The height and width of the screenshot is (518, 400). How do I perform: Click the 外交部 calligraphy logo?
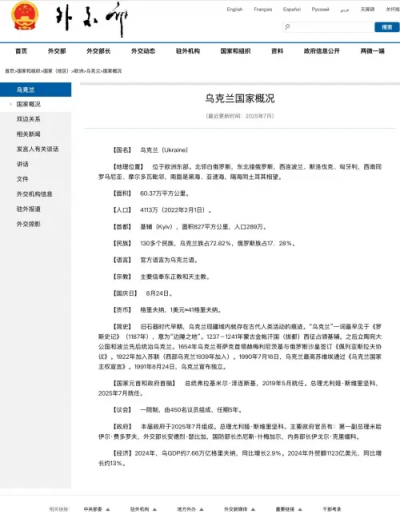[91, 19]
